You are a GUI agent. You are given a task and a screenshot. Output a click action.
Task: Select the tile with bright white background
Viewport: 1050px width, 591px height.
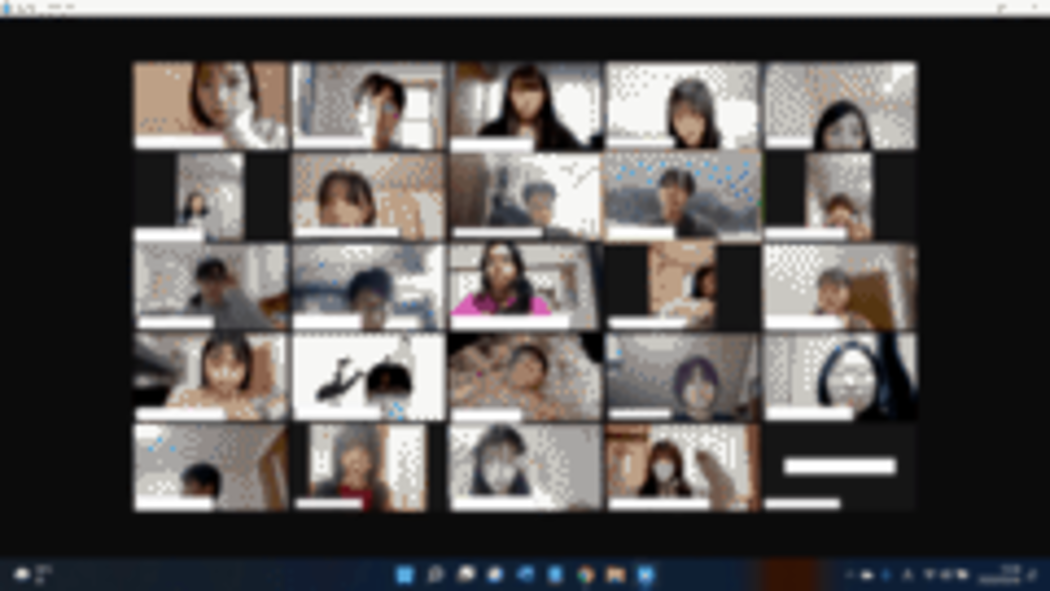point(368,376)
